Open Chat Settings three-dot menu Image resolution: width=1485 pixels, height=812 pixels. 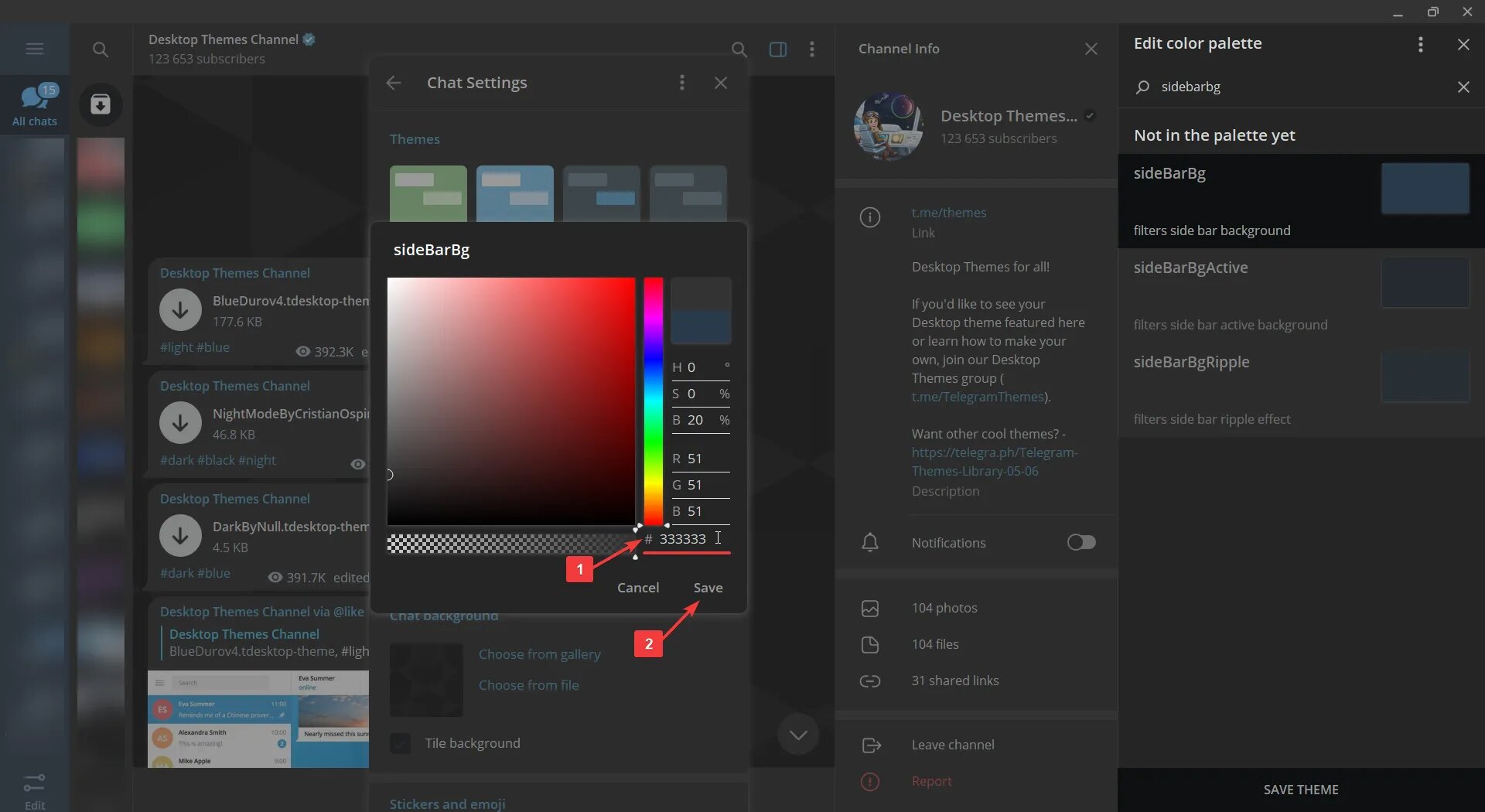coord(681,83)
